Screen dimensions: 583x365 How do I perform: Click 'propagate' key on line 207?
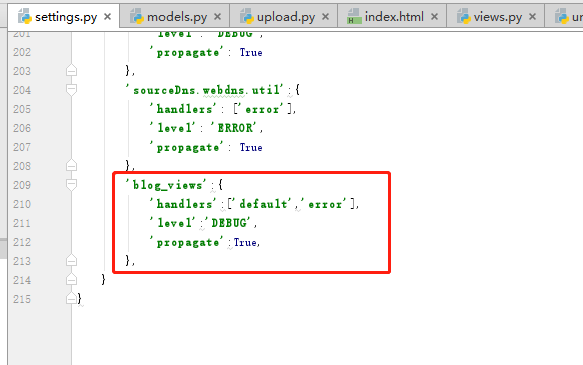[x=186, y=148]
